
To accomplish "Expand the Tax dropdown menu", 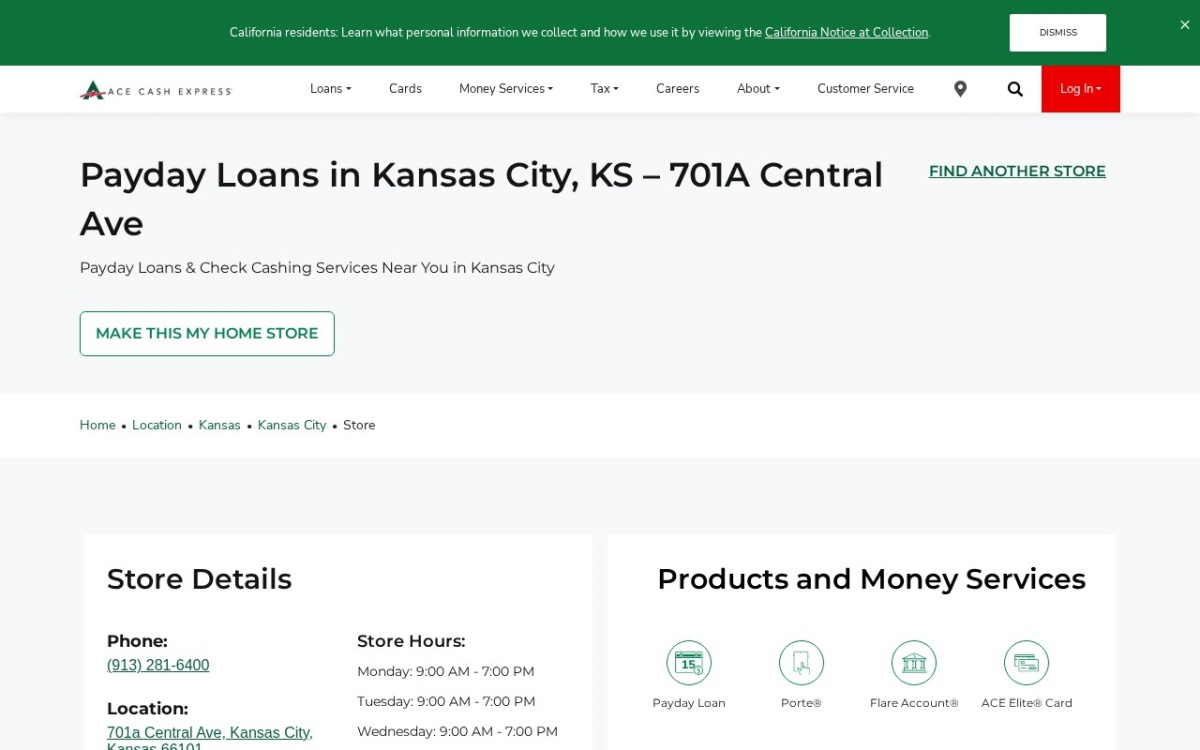I will point(604,89).
